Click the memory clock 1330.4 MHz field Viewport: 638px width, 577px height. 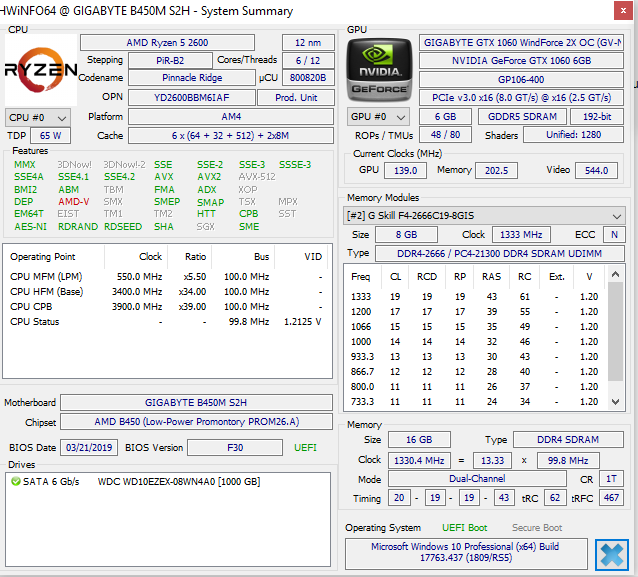click(419, 461)
